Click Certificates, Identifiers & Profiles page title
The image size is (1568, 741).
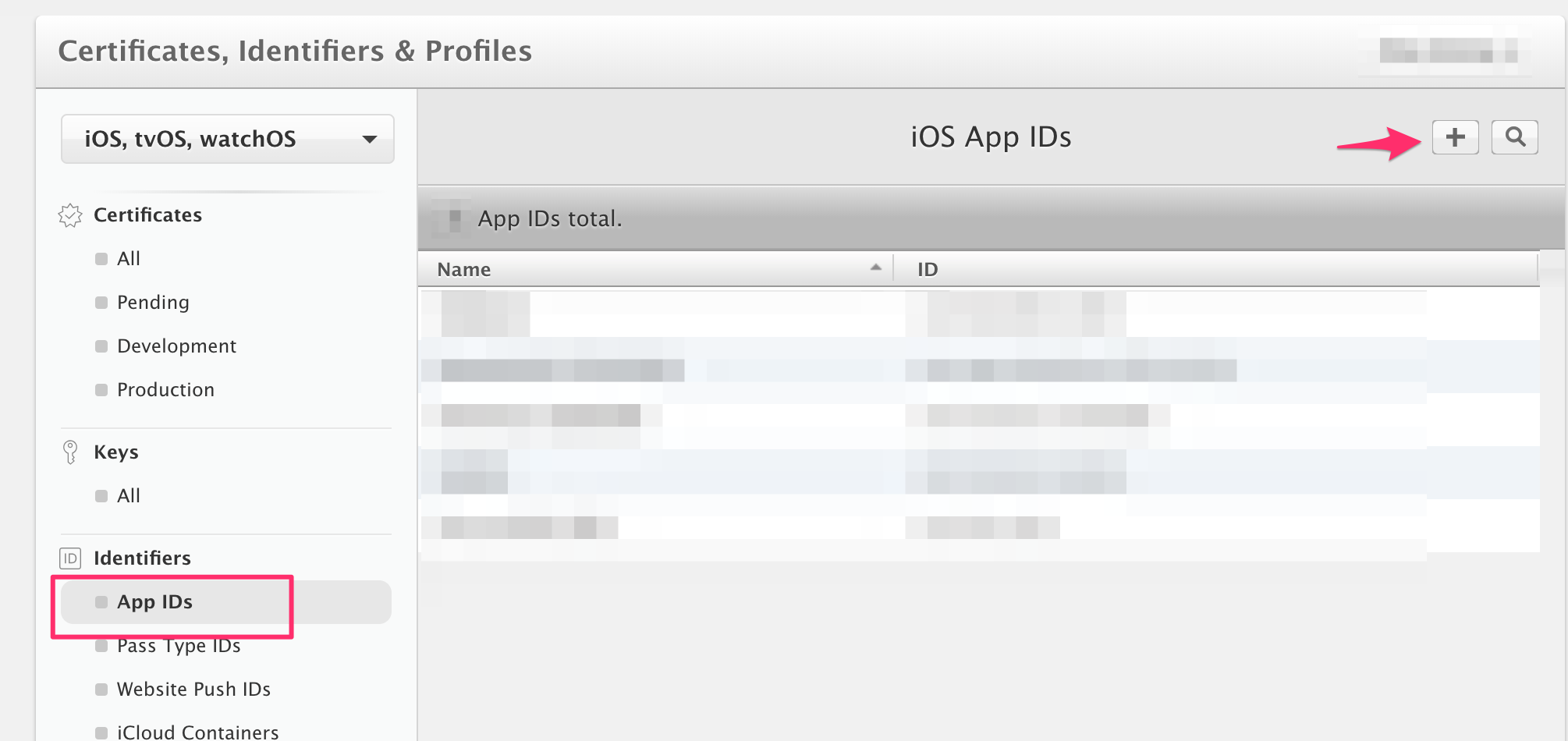coord(295,51)
